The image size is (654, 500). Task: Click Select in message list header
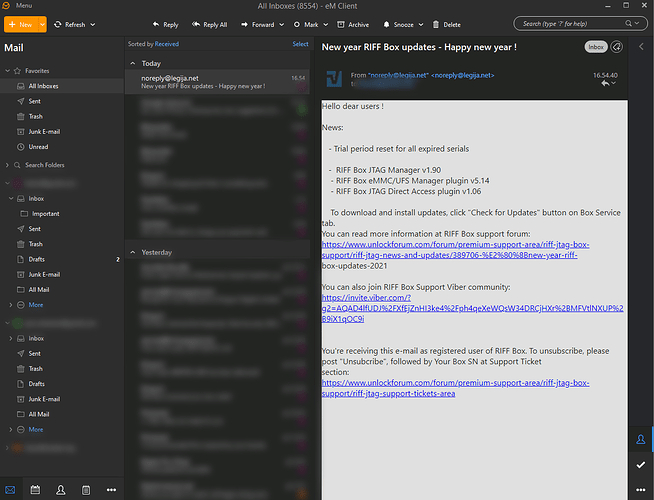[300, 44]
